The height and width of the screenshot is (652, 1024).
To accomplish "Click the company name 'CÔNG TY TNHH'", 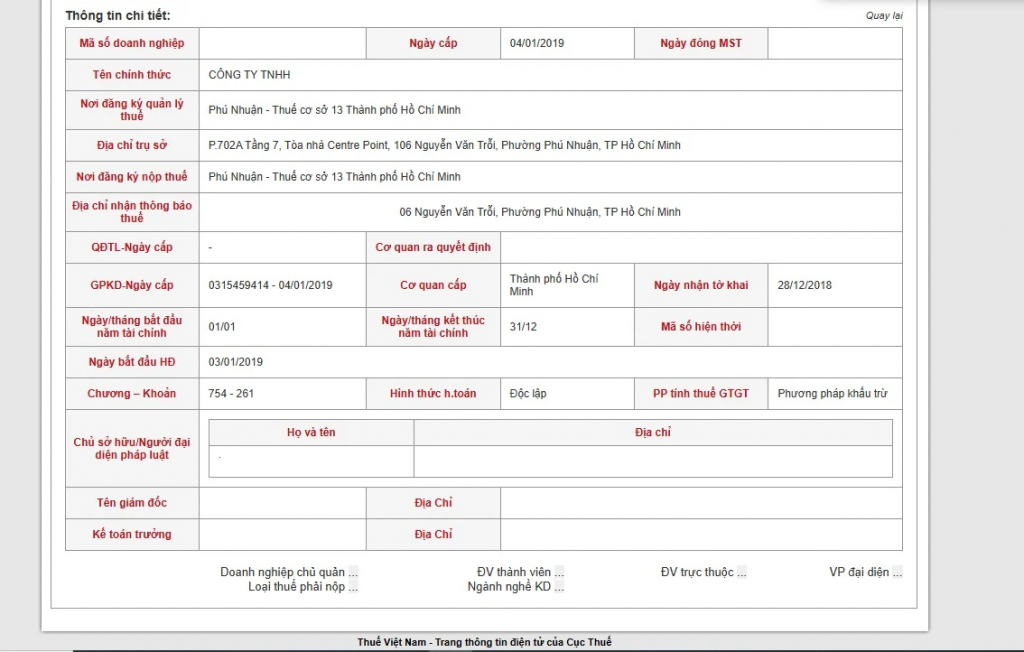I will pyautogui.click(x=249, y=75).
